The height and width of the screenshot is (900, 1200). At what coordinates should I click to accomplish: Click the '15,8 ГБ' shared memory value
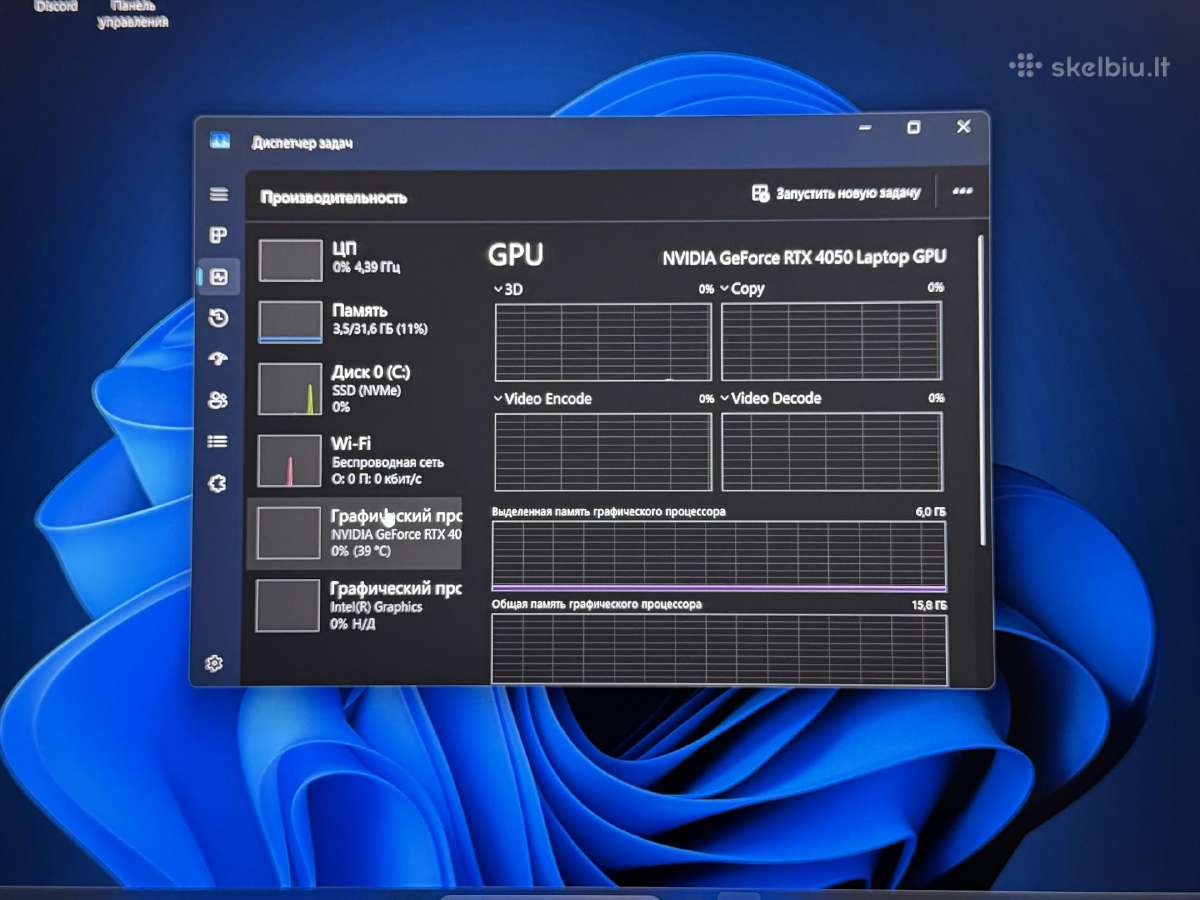pyautogui.click(x=929, y=605)
